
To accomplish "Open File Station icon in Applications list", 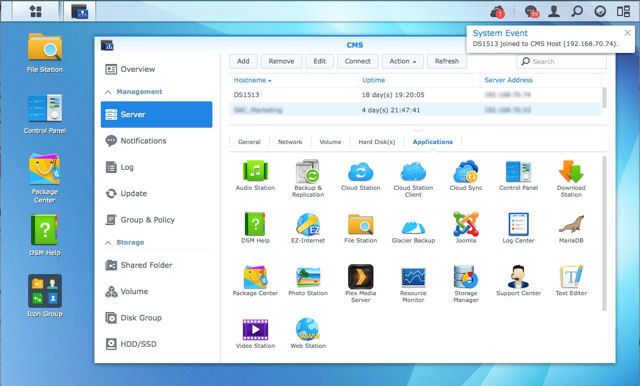I will pyautogui.click(x=360, y=224).
